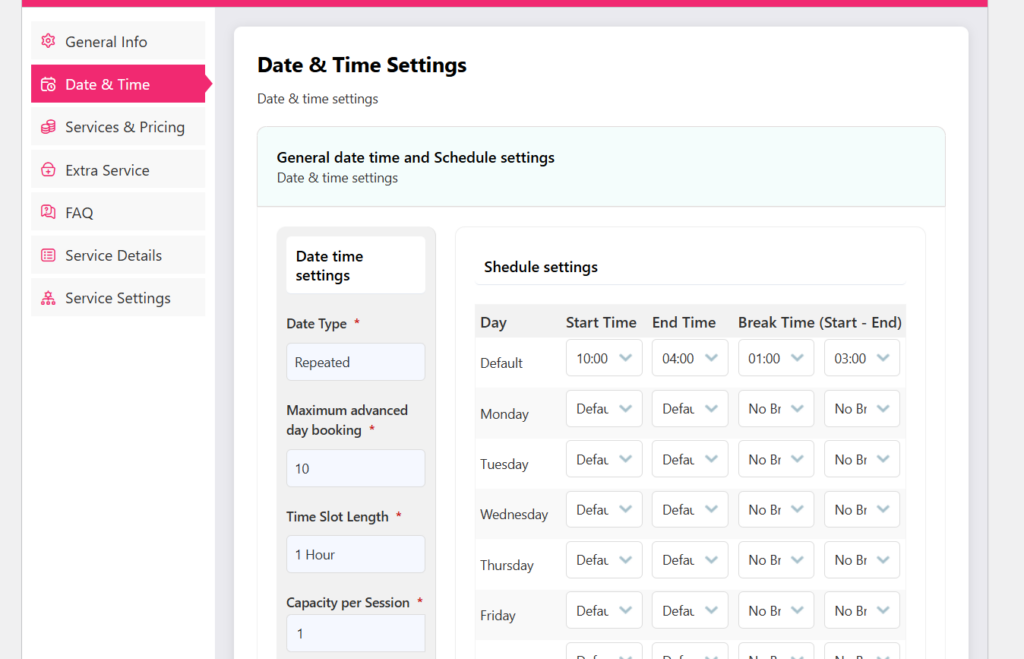Click the 'Default' row label
This screenshot has height=659, width=1024.
501,363
